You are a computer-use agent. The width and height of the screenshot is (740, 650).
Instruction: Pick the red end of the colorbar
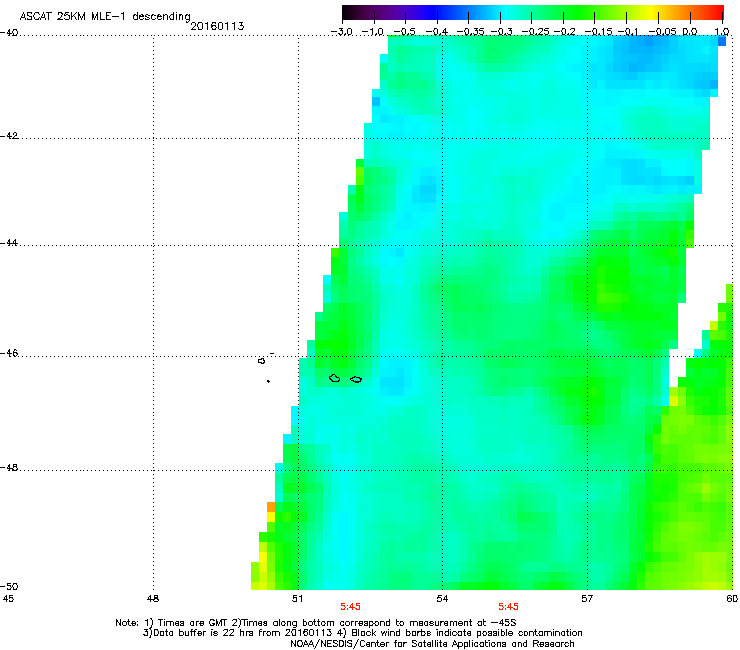click(x=717, y=12)
